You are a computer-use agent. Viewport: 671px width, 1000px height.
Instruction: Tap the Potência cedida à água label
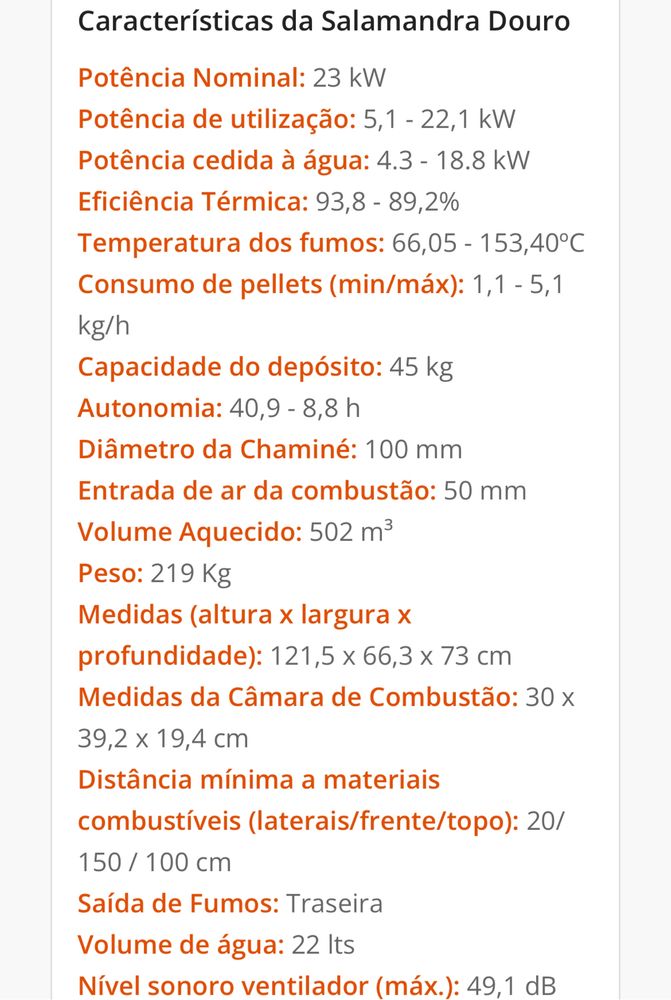click(224, 161)
